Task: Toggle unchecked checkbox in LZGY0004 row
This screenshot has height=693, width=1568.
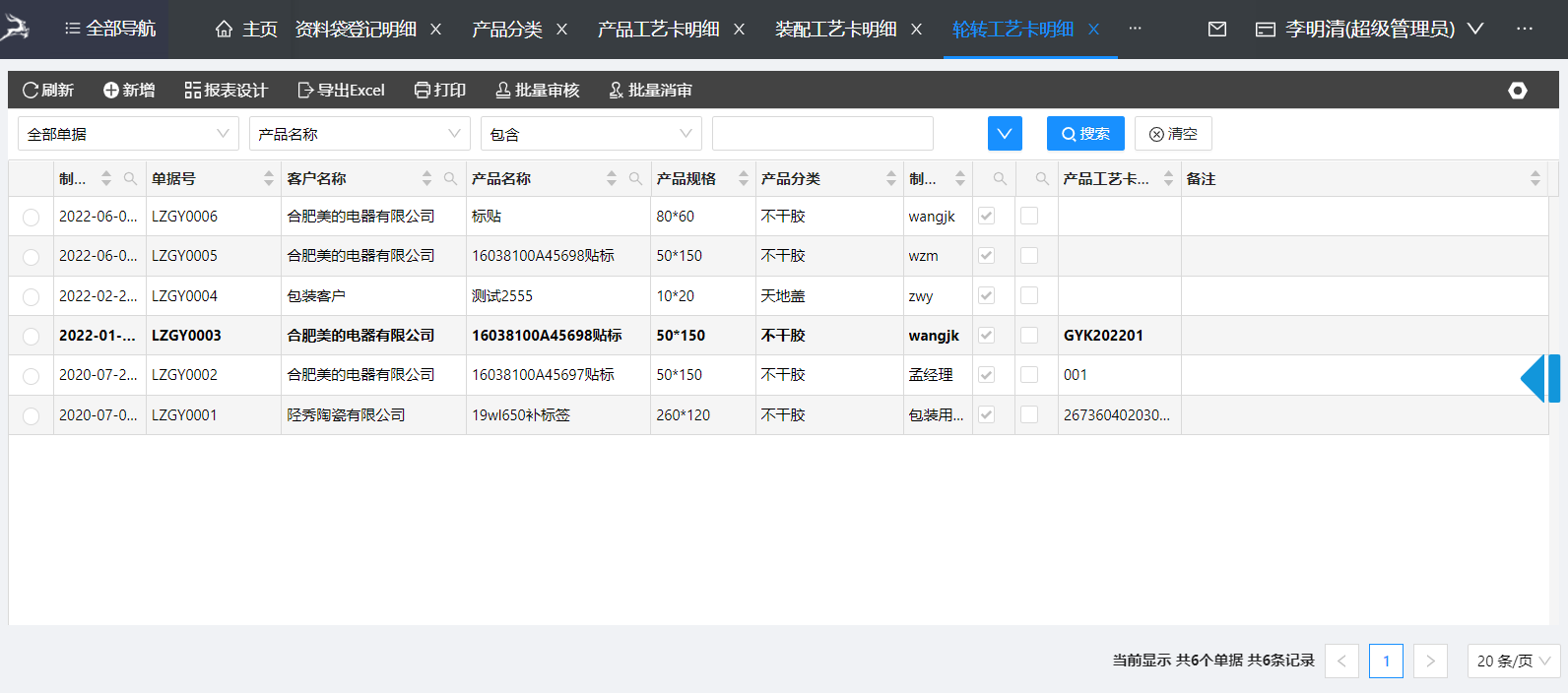Action: [x=1029, y=295]
